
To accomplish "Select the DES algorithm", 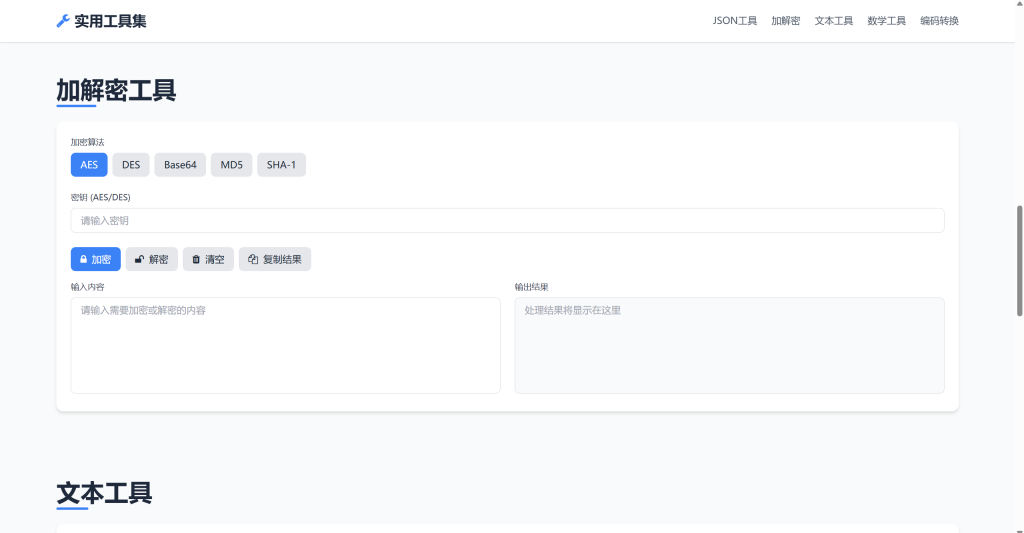I will pyautogui.click(x=131, y=165).
